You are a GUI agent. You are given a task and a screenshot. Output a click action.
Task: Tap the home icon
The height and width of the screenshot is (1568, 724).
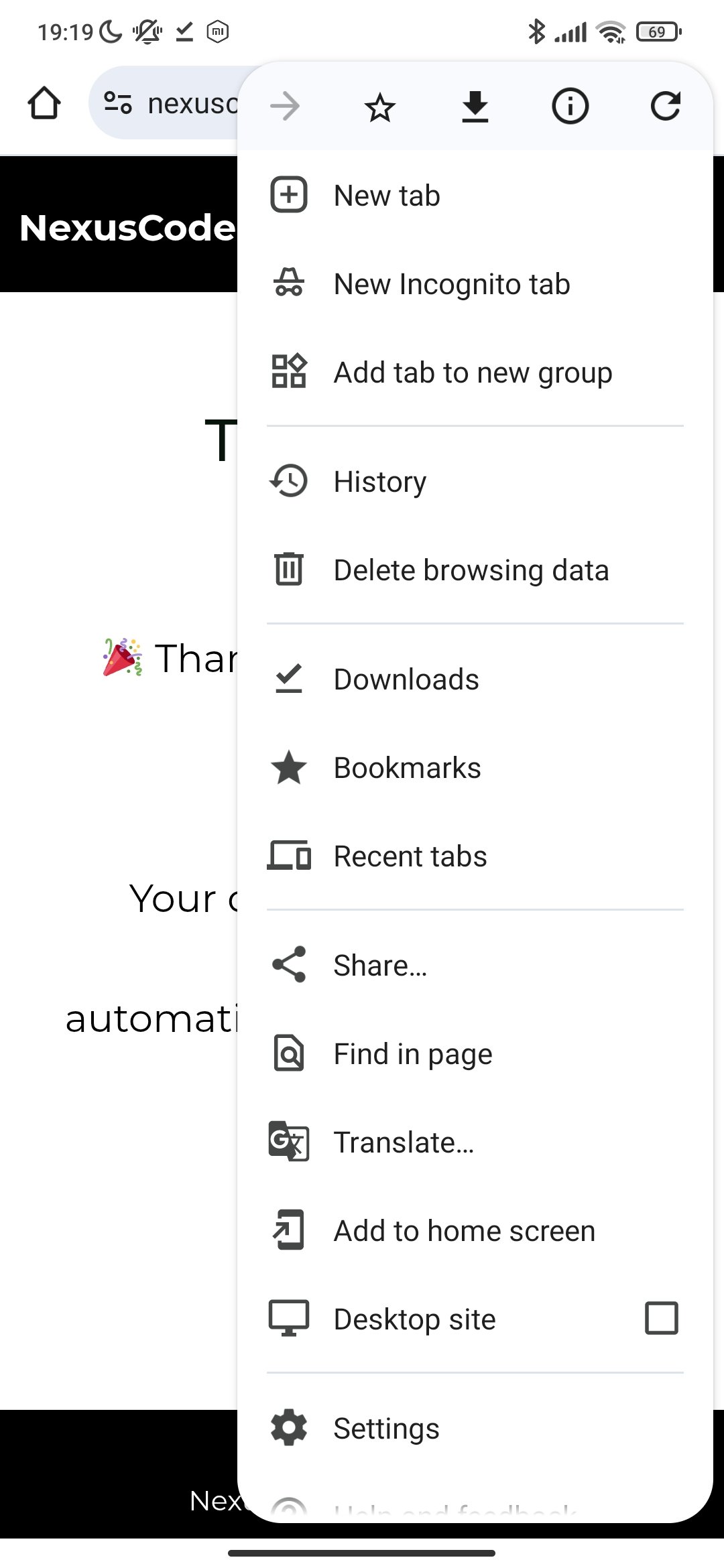tap(44, 104)
